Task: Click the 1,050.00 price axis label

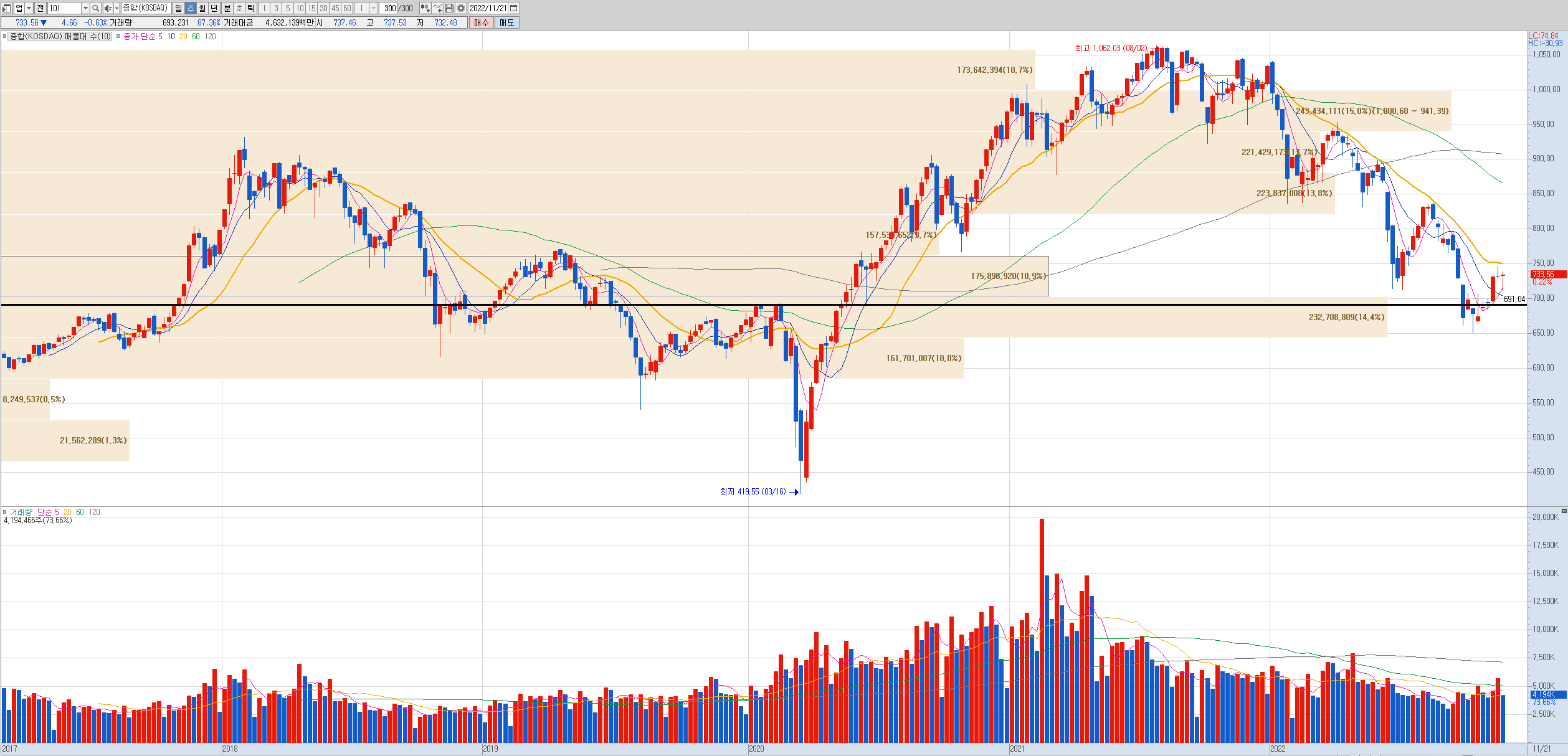Action: [1546, 55]
